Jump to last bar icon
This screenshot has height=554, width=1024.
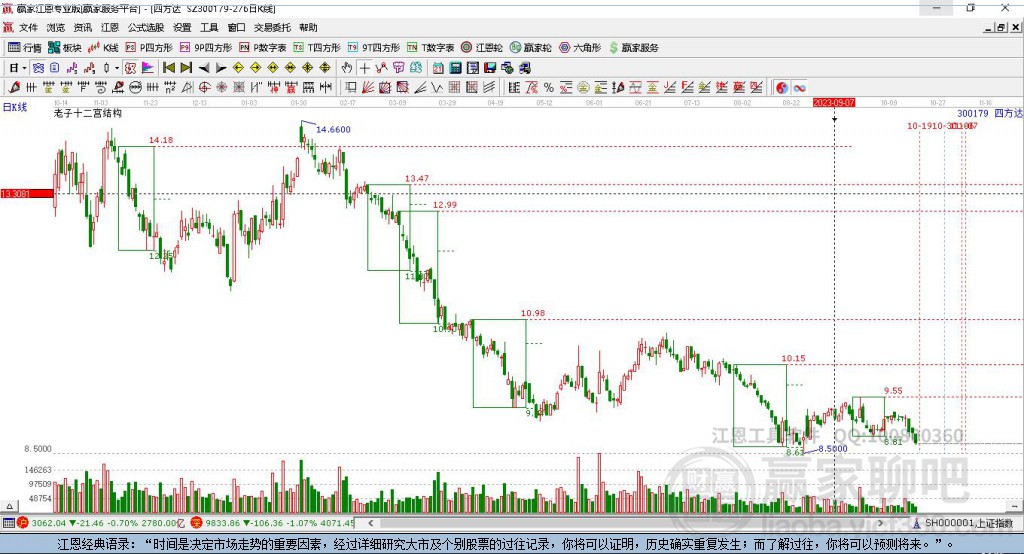tap(186, 68)
